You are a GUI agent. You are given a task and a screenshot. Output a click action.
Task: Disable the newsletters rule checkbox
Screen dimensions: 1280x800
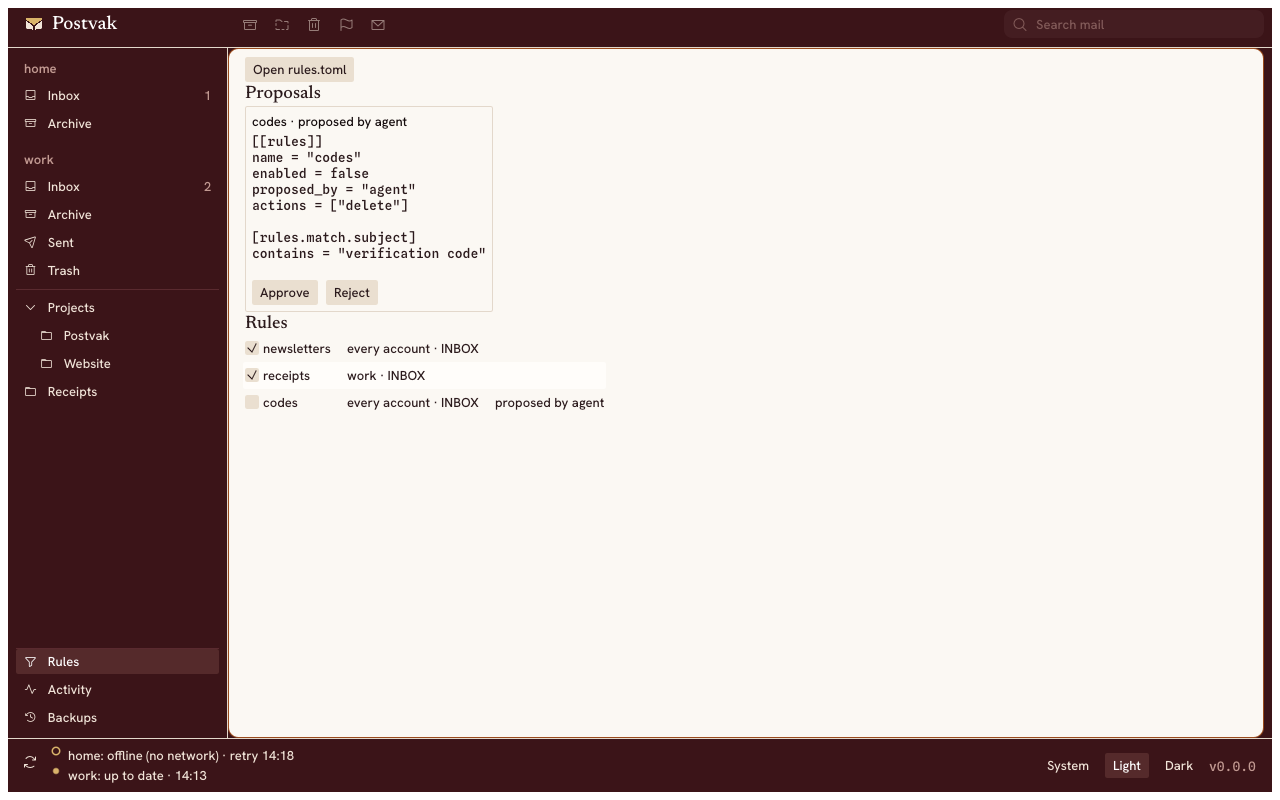[252, 348]
